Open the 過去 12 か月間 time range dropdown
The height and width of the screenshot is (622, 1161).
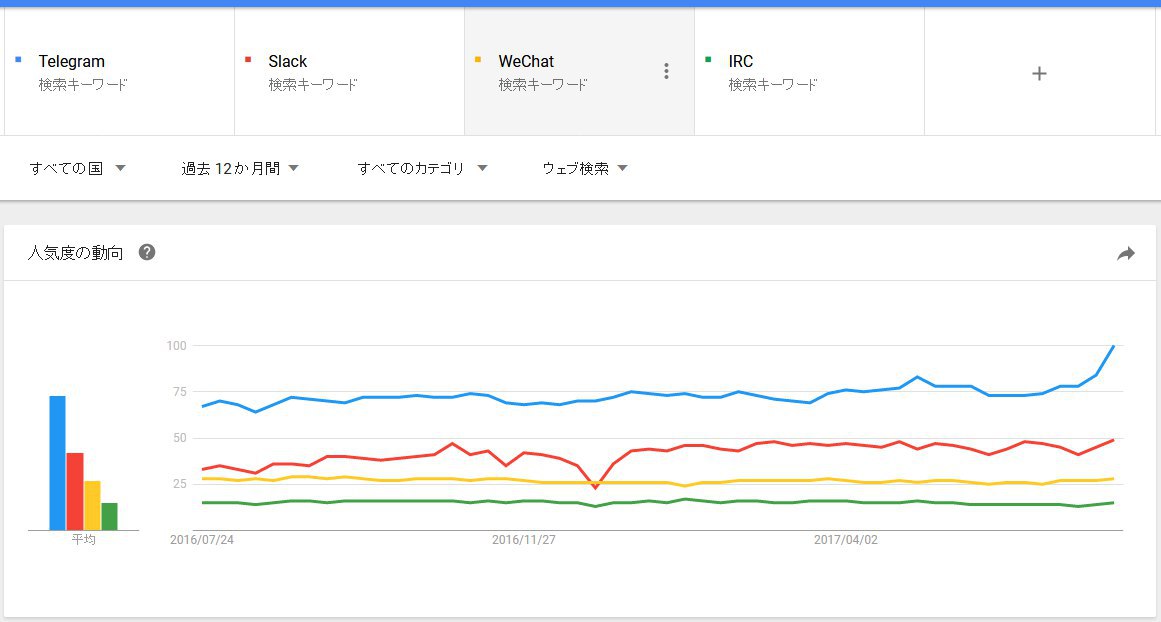[x=240, y=168]
